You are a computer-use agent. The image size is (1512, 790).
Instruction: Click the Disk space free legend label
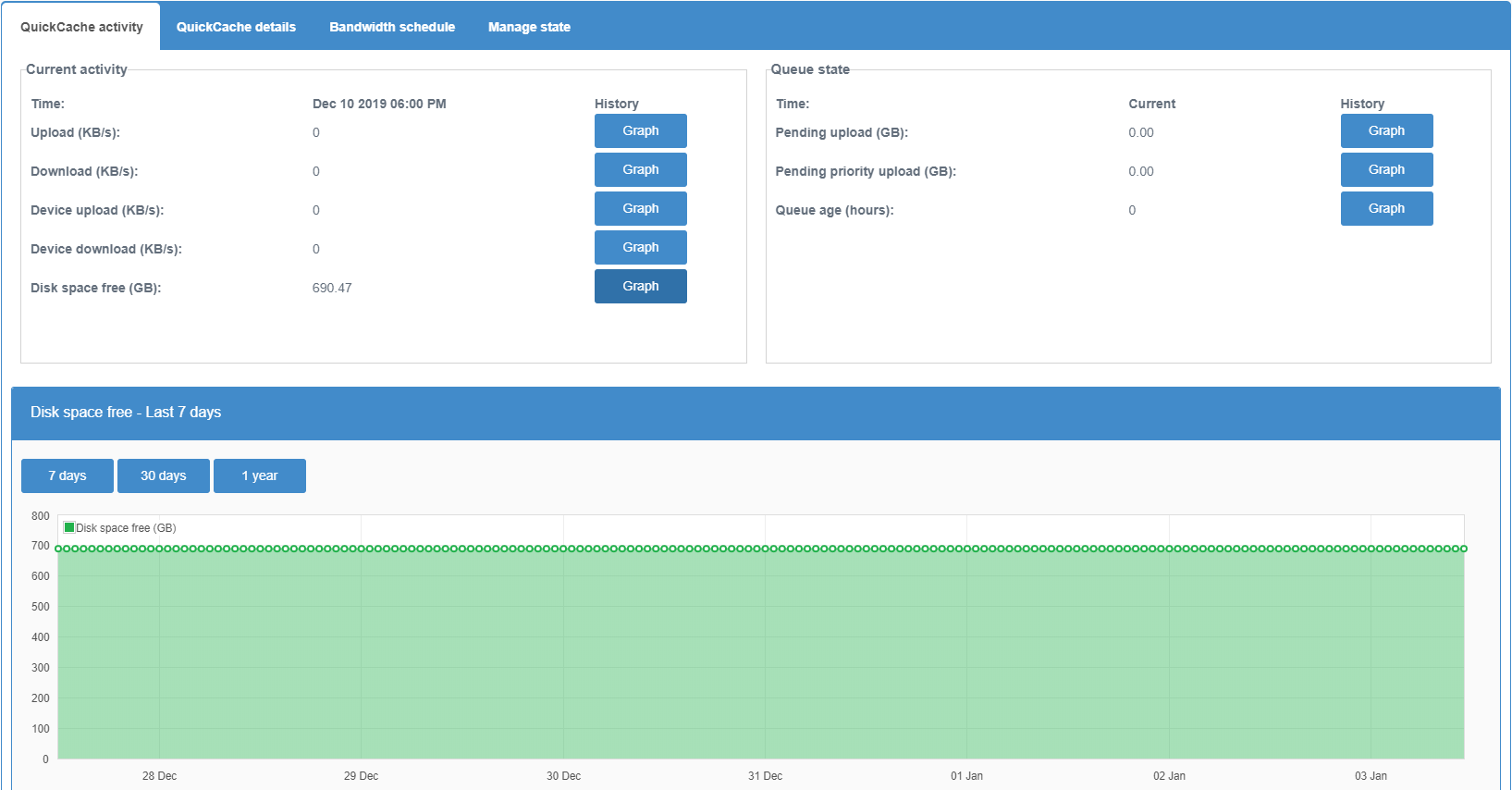pos(126,528)
